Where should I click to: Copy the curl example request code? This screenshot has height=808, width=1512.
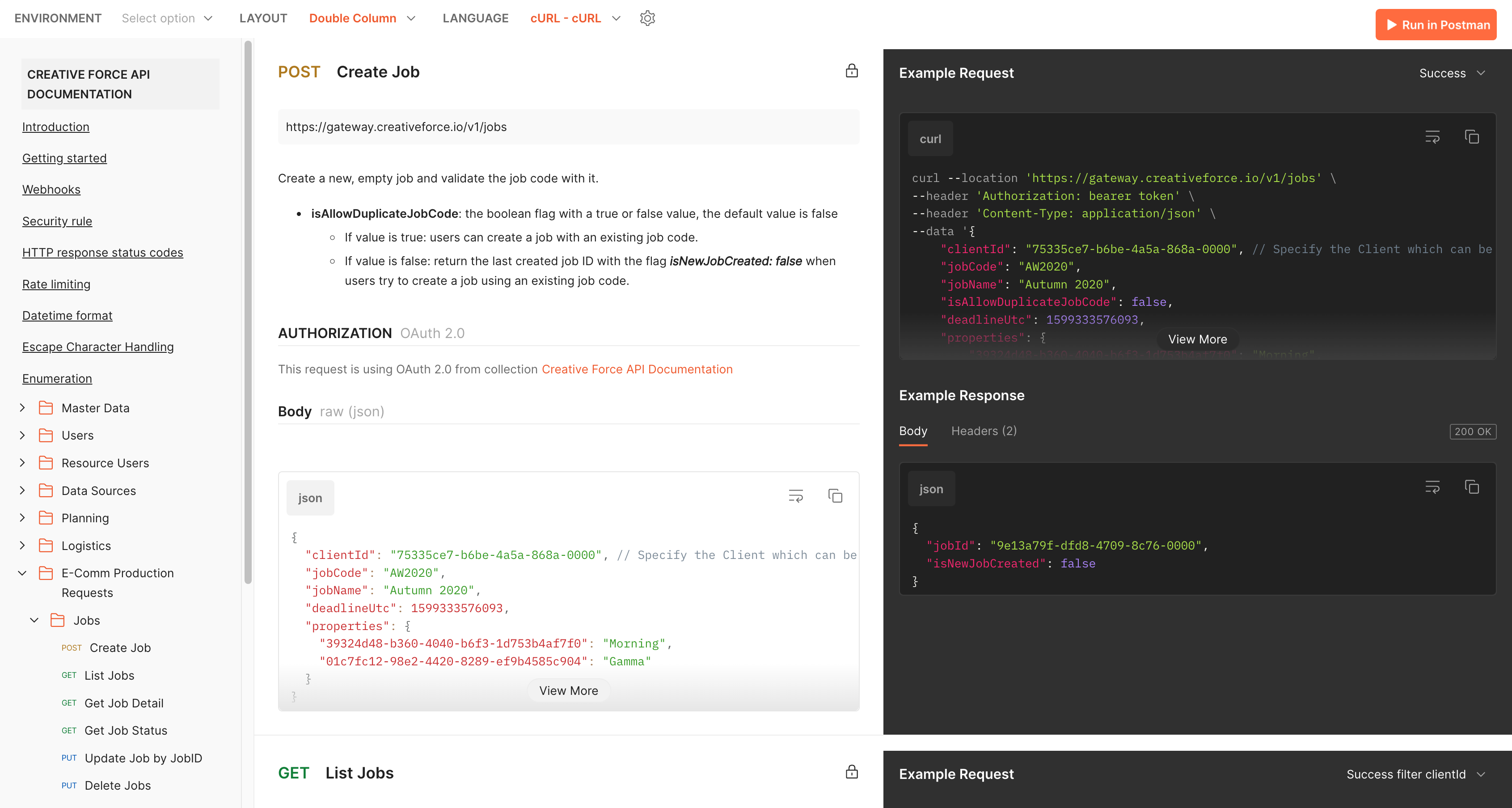pyautogui.click(x=1473, y=136)
